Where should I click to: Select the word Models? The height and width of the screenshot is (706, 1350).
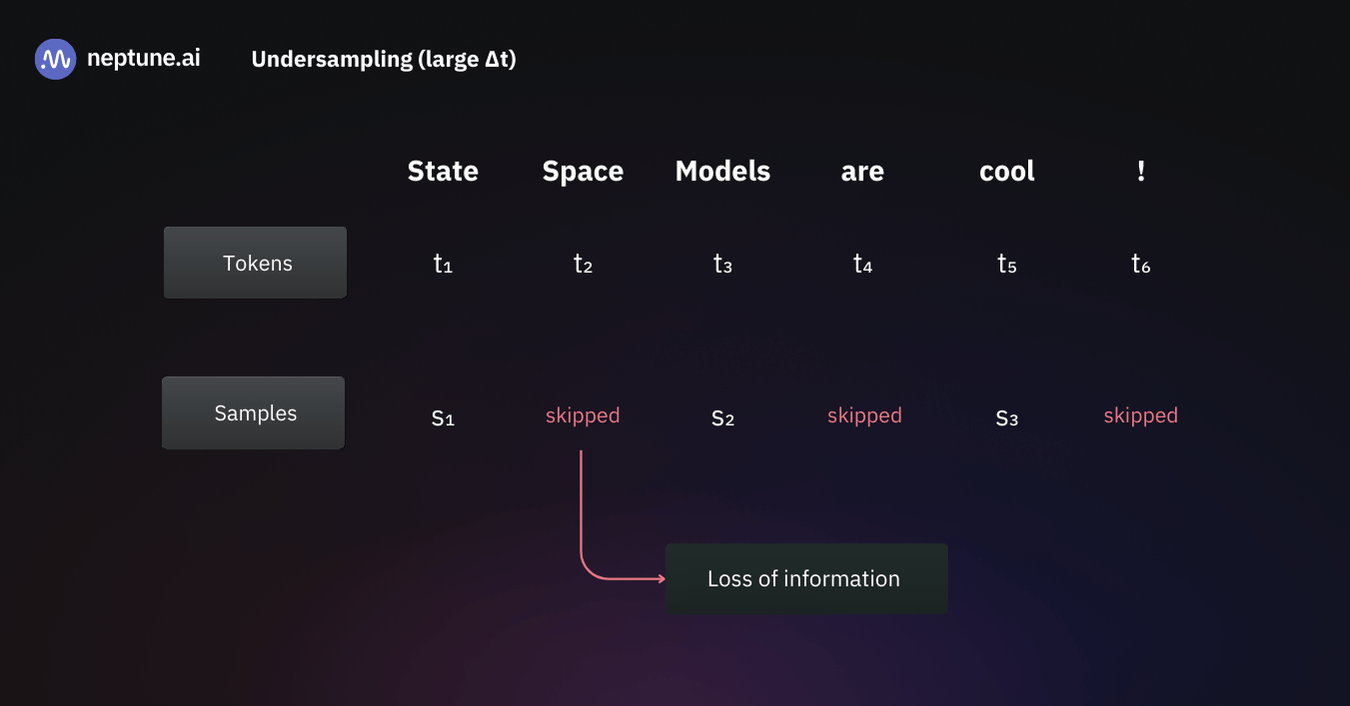pyautogui.click(x=723, y=171)
